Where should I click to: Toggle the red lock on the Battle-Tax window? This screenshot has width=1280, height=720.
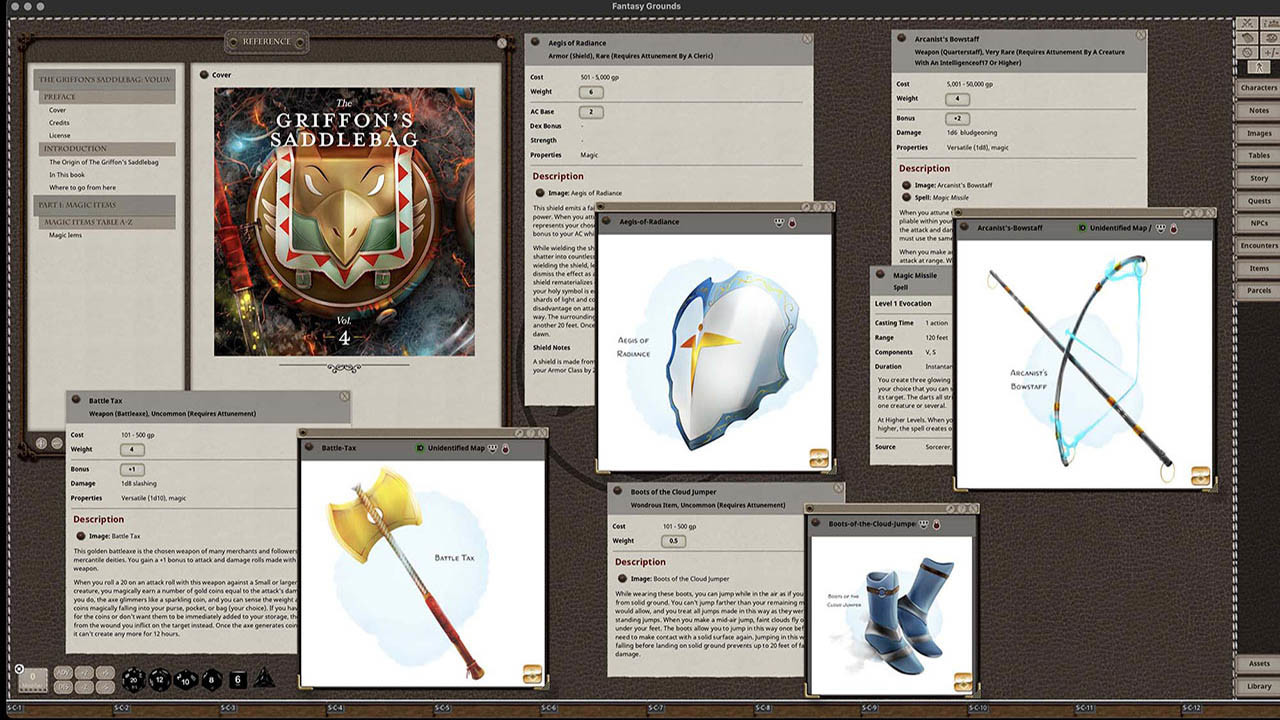506,449
